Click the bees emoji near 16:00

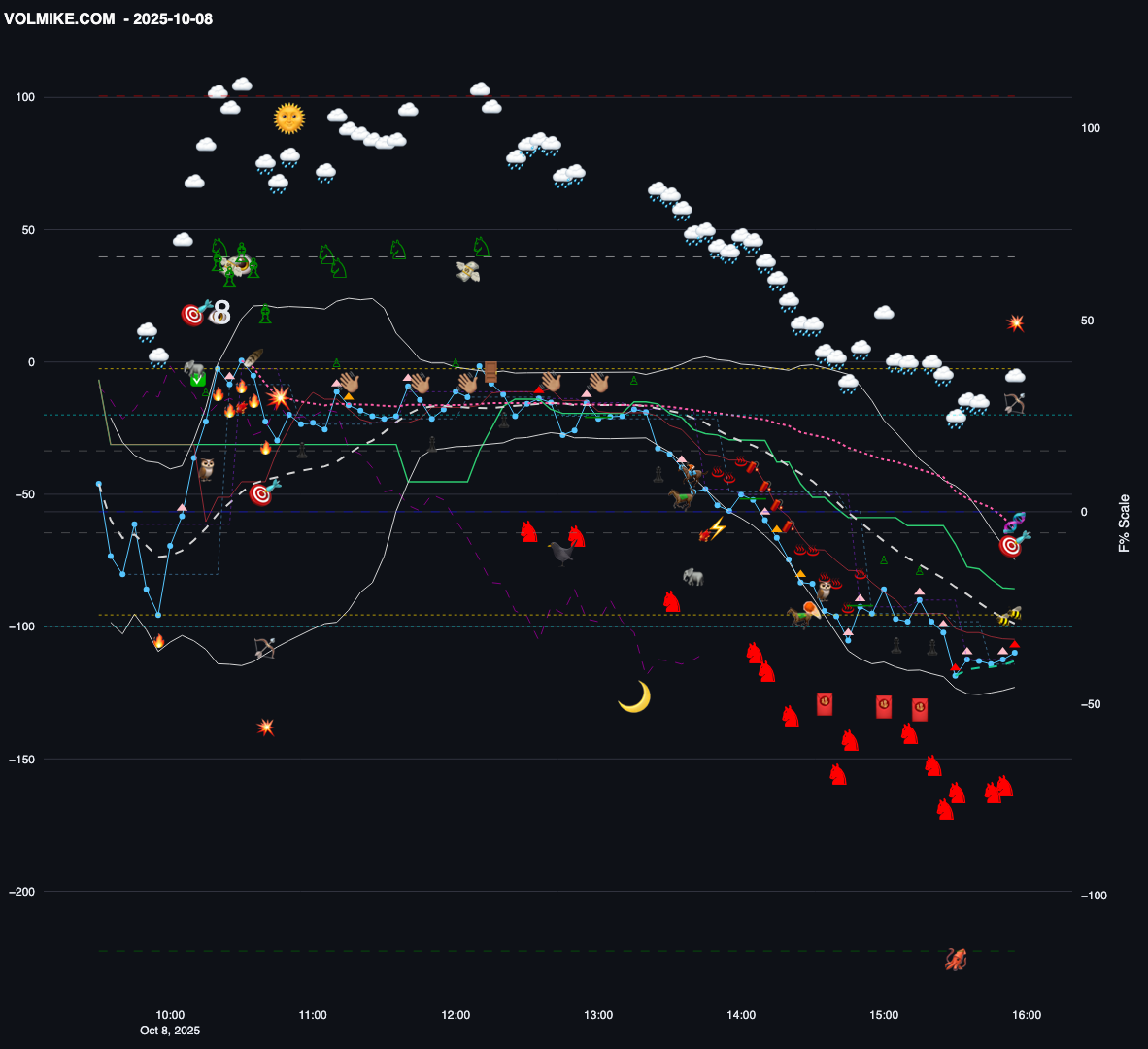click(1009, 616)
